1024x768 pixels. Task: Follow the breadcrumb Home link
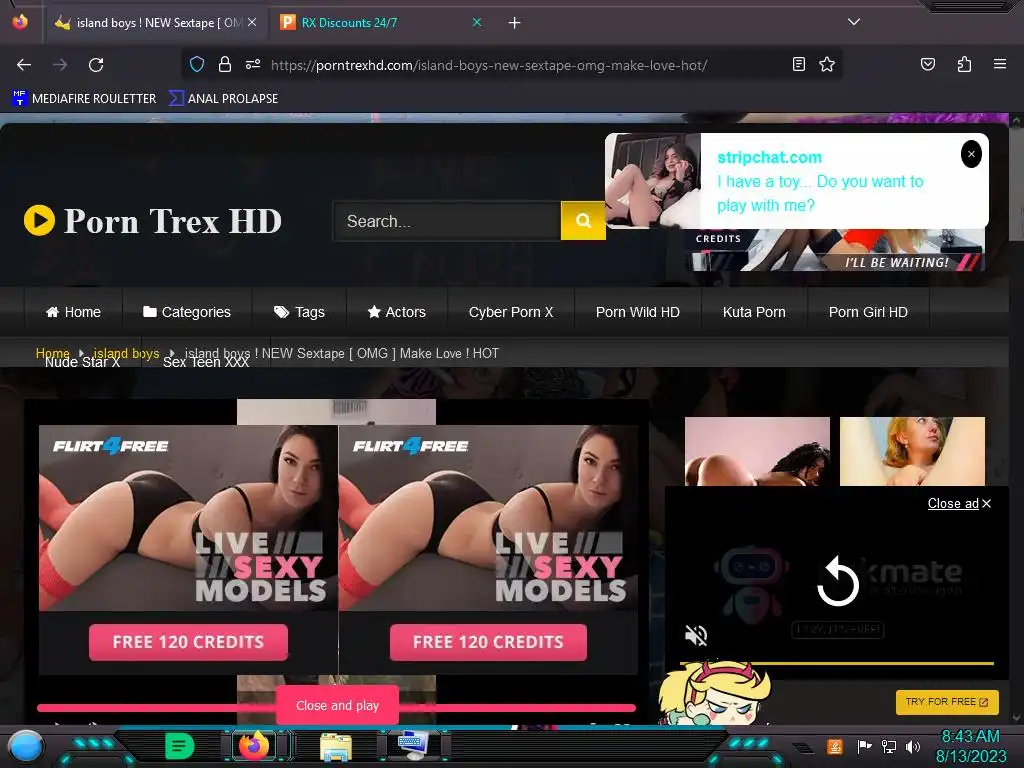(52, 353)
